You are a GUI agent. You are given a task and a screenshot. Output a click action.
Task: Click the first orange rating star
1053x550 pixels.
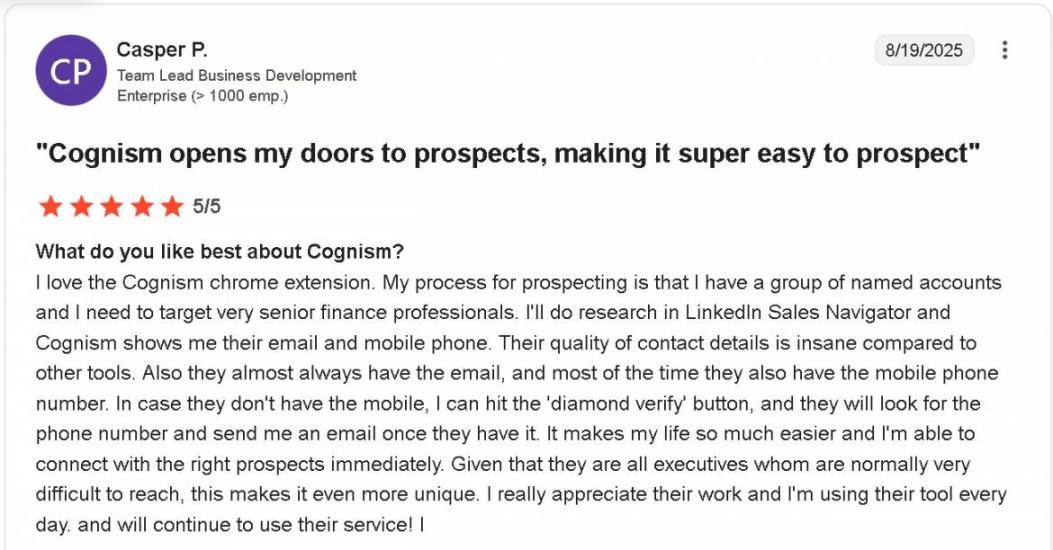(50, 206)
